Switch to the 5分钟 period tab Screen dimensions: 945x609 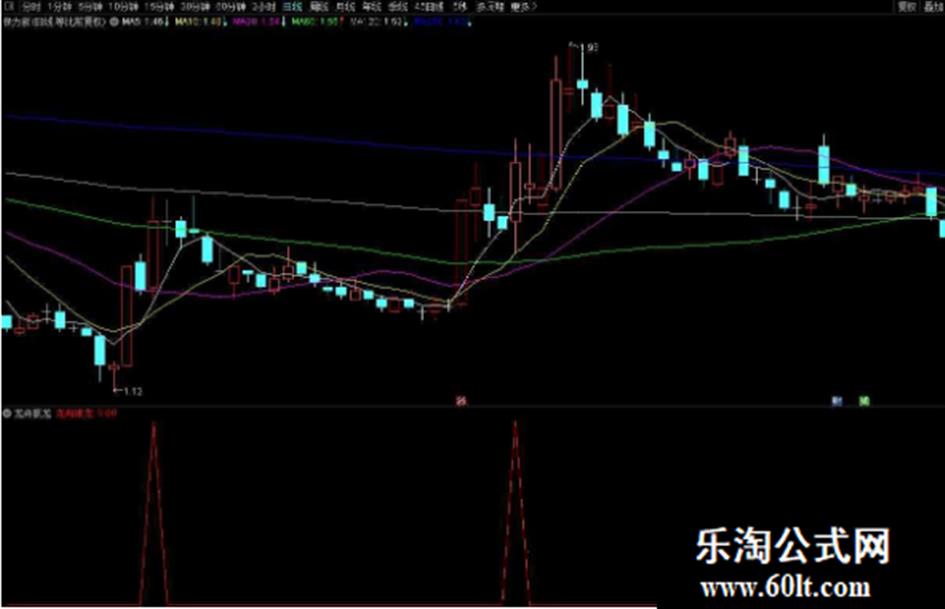91,7
